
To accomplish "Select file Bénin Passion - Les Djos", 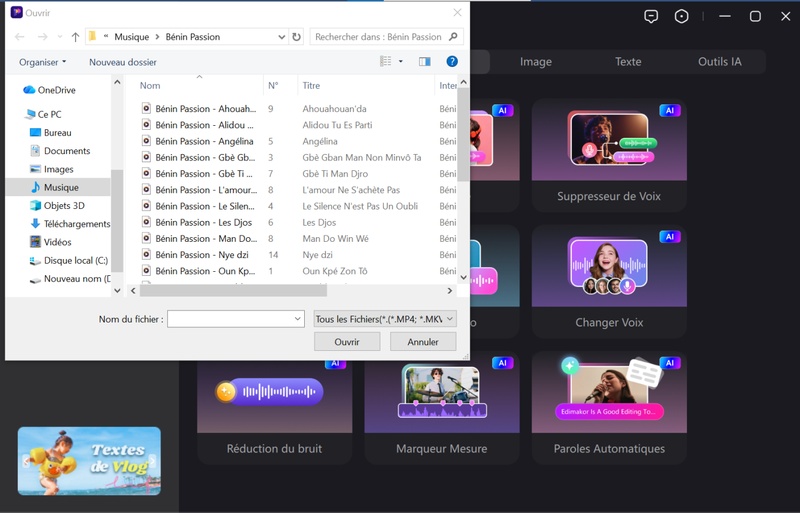I will coord(198,223).
